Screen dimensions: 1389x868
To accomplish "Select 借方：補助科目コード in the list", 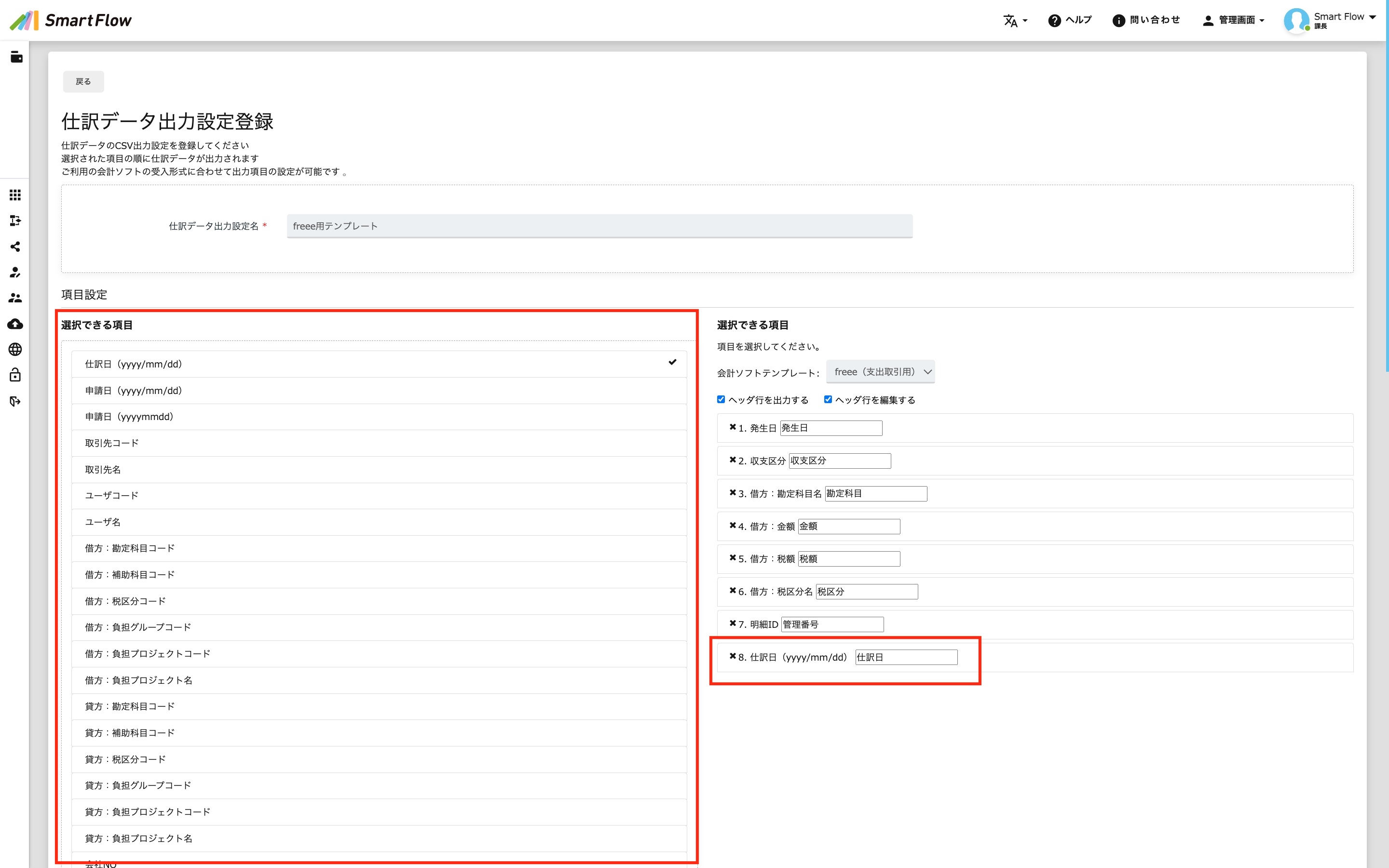I will pyautogui.click(x=379, y=575).
